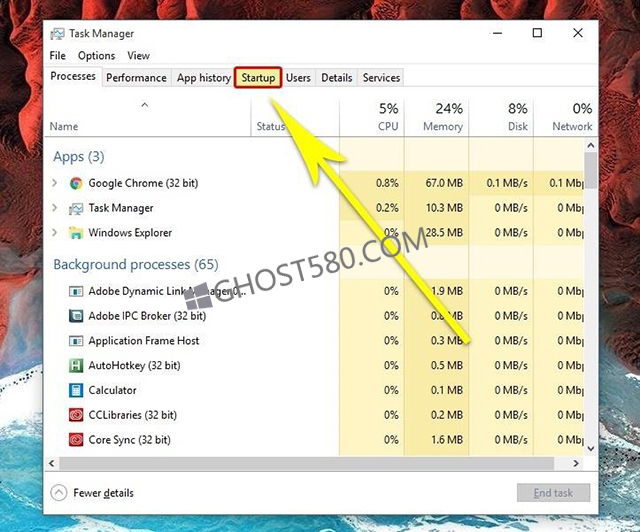Click the Calculator process icon
Viewport: 640px width, 532px height.
(76, 390)
